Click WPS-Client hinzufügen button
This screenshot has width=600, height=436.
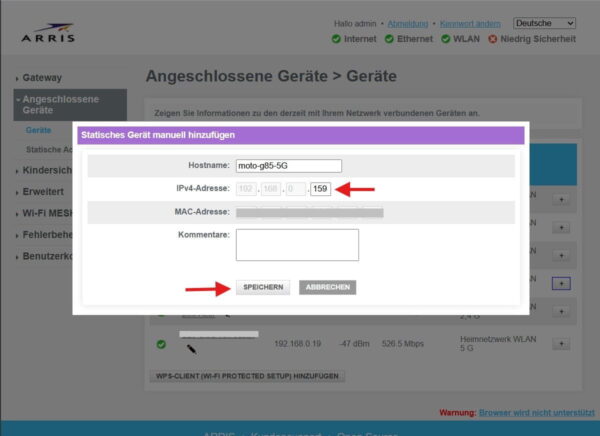click(x=247, y=376)
